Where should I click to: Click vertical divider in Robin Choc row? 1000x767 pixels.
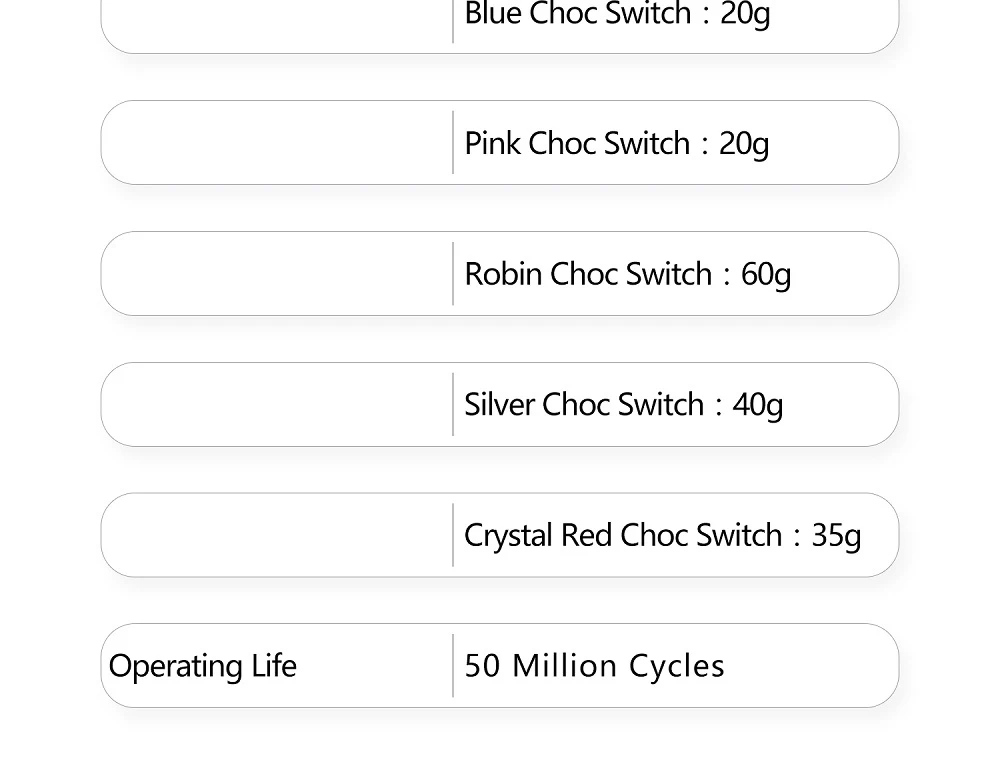tap(453, 274)
